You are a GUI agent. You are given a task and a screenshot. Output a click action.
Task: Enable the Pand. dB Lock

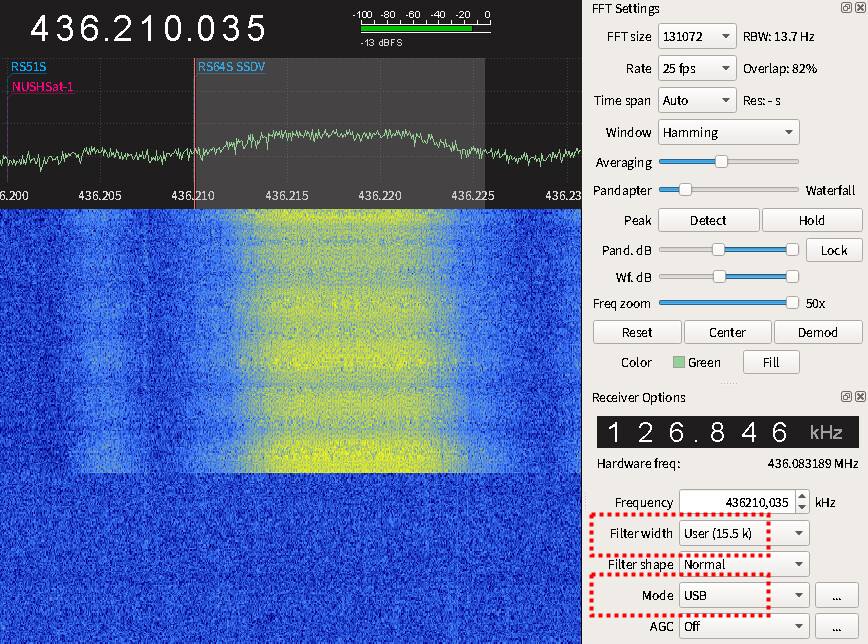834,251
